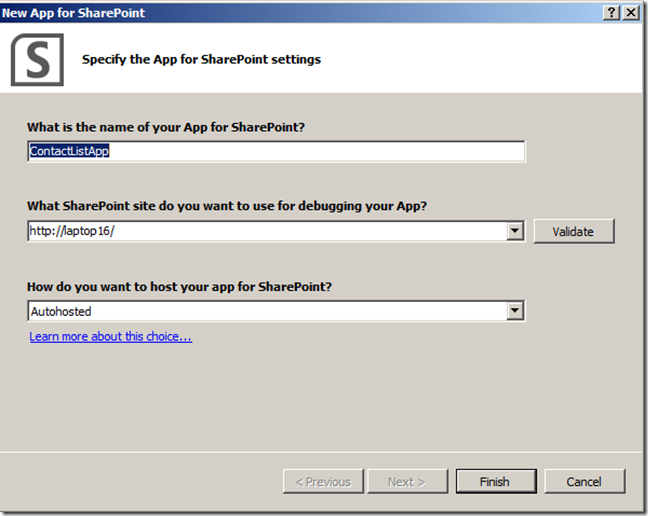Screen dimensions: 648x516
Task: Click the 'What SharePoint site' debugging question label
Action: [227, 206]
